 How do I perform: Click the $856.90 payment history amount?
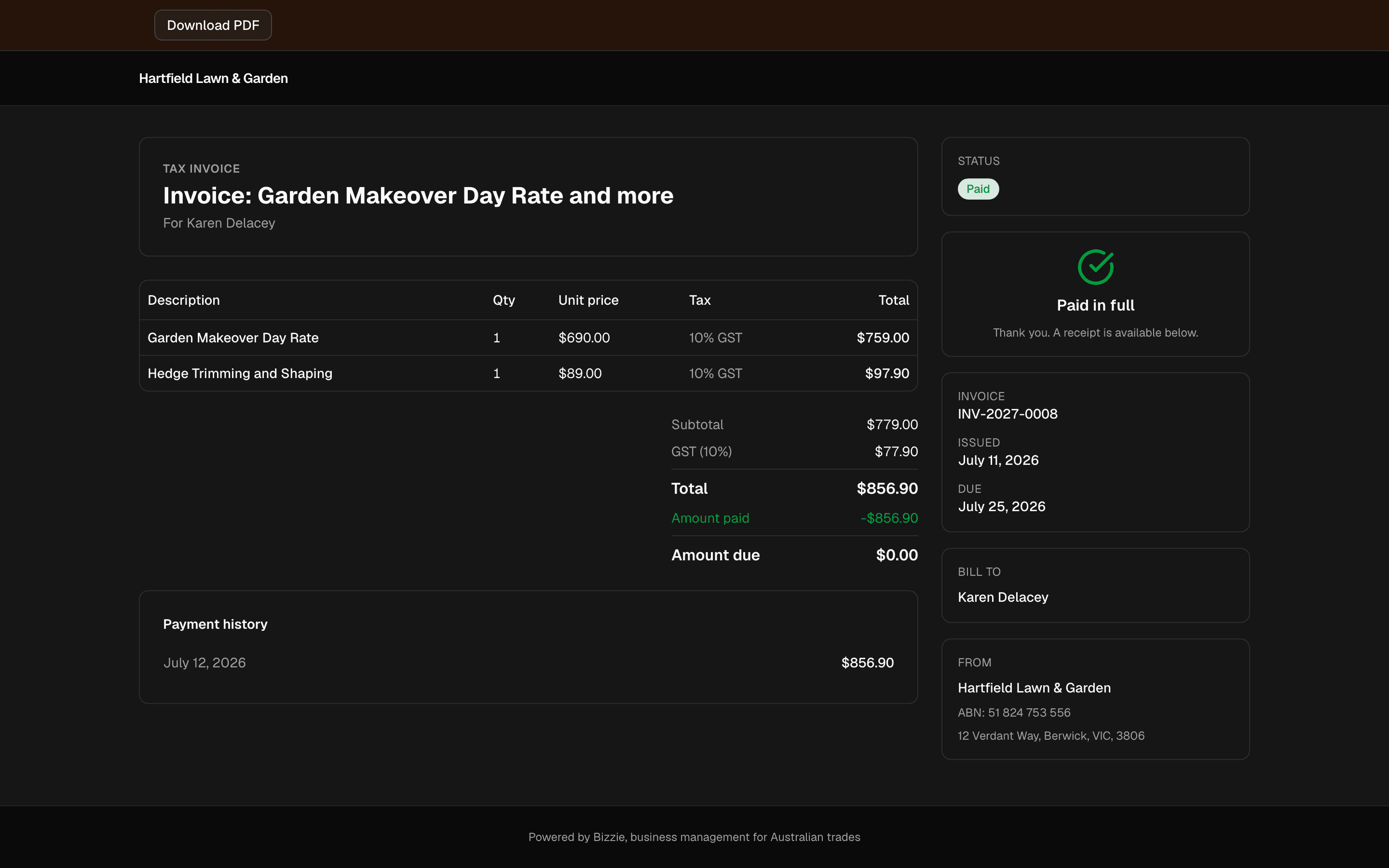867,663
